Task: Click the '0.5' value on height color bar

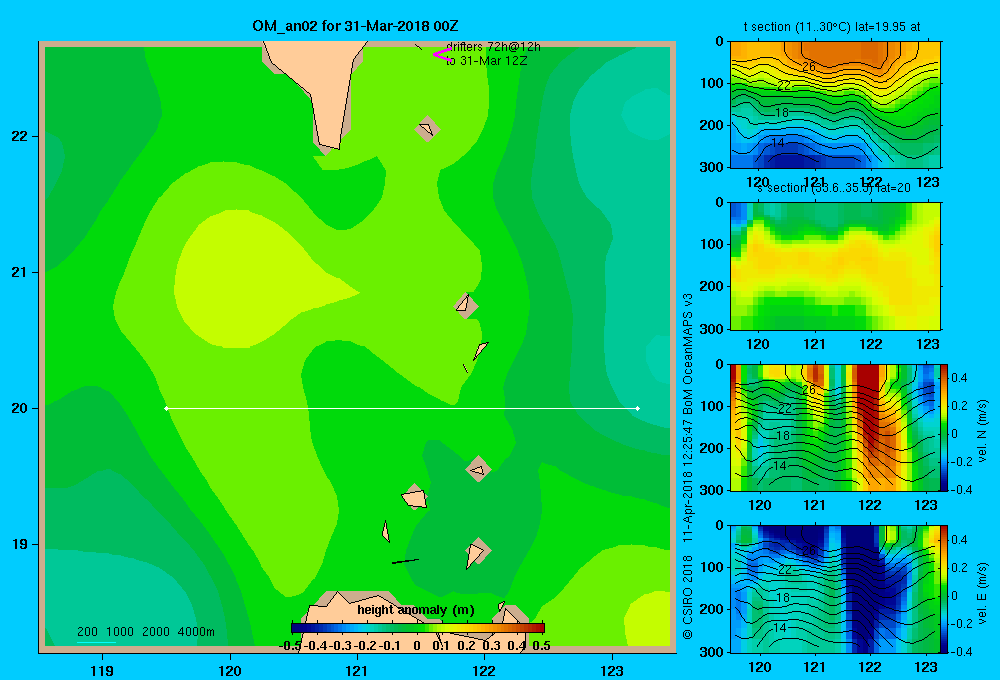Action: [x=541, y=646]
